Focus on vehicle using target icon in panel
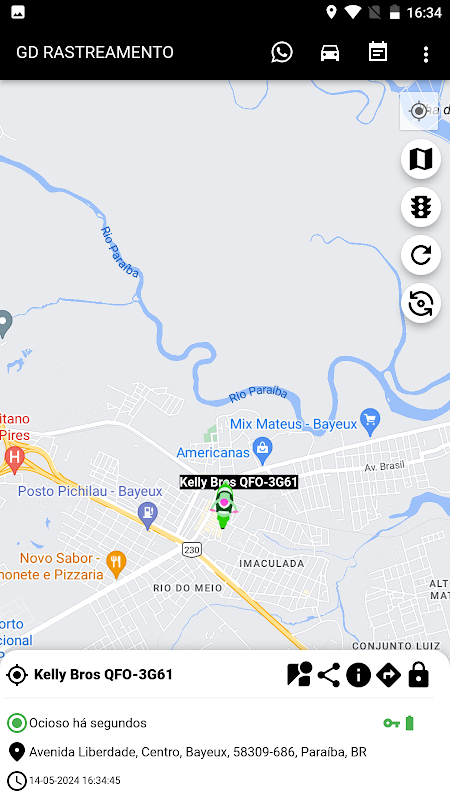This screenshot has height=800, width=450. tap(17, 675)
